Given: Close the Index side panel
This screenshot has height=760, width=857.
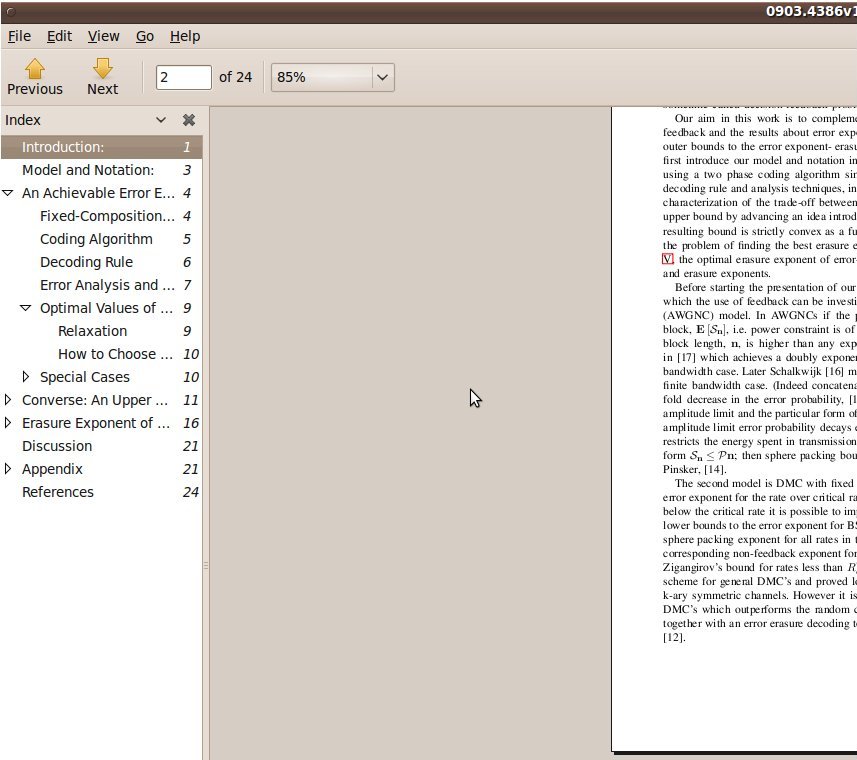Looking at the screenshot, I should tap(189, 120).
